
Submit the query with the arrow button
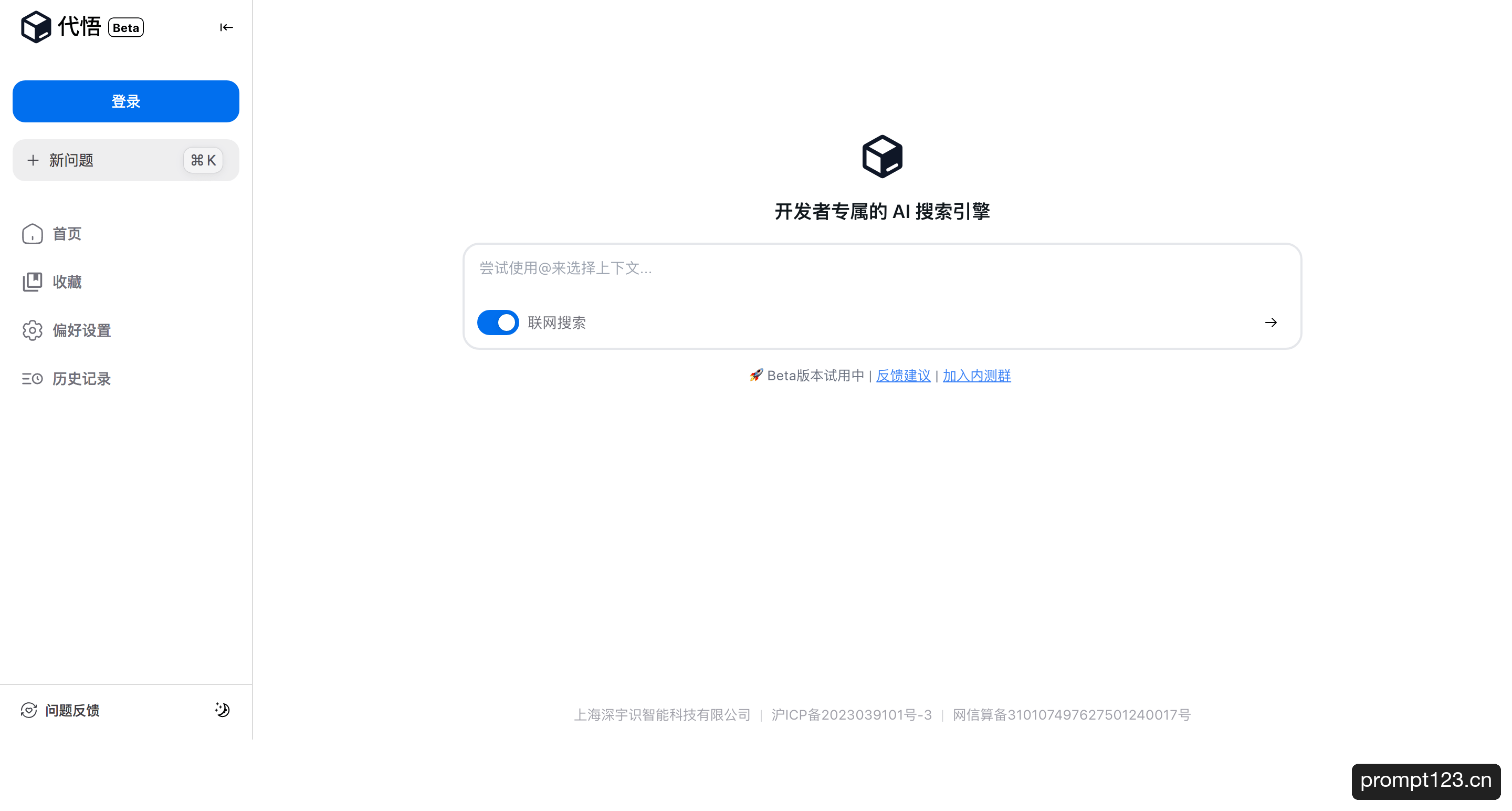pos(1270,323)
